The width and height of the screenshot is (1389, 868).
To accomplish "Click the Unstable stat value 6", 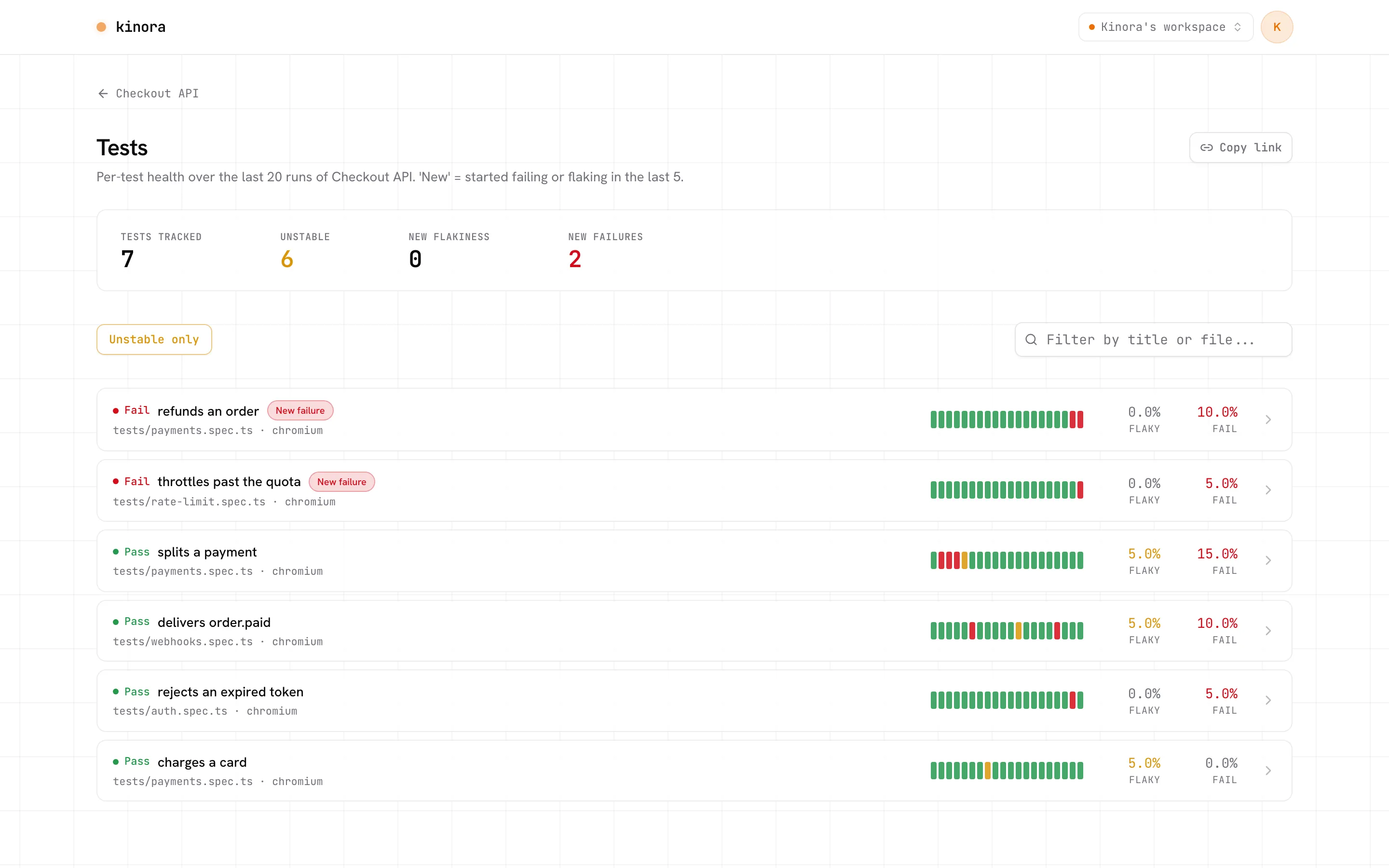I will (x=287, y=259).
